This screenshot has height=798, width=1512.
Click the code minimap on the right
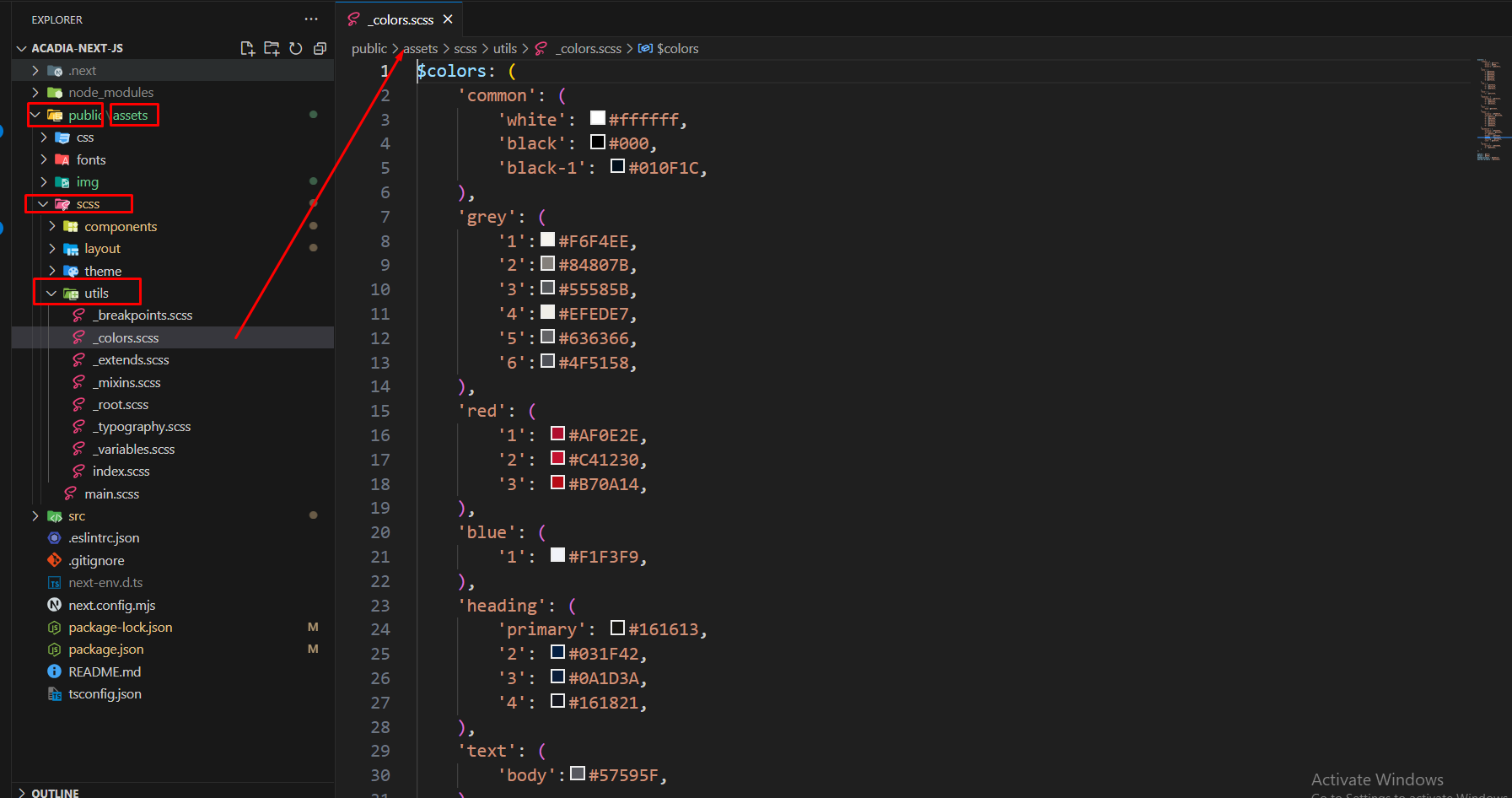coord(1489,110)
